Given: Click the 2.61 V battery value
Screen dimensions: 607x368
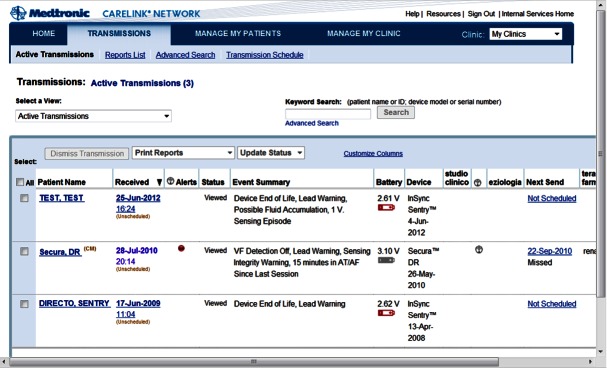Looking at the screenshot, I should point(388,198).
